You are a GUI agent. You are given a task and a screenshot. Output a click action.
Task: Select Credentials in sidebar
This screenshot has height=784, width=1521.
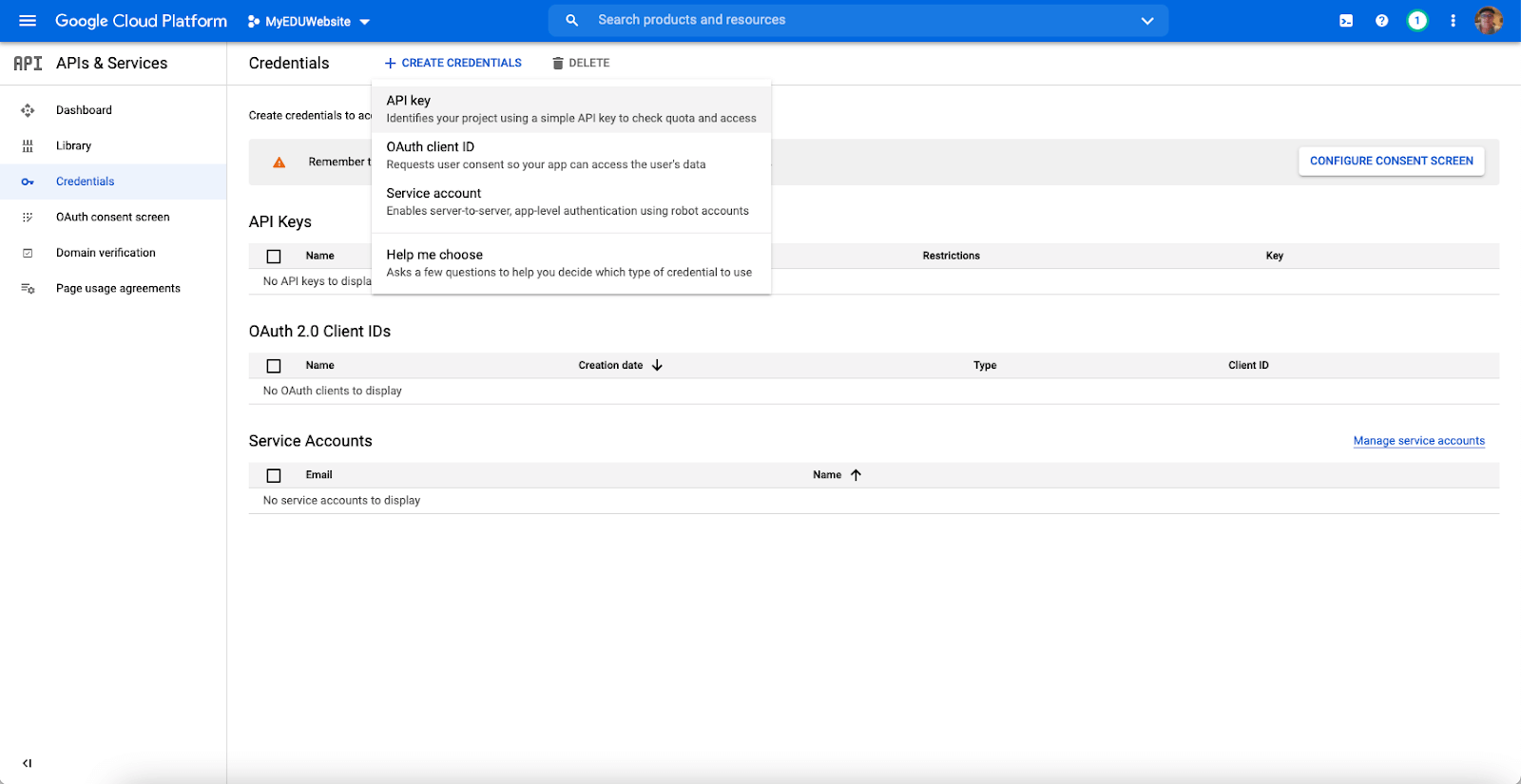[x=85, y=182]
